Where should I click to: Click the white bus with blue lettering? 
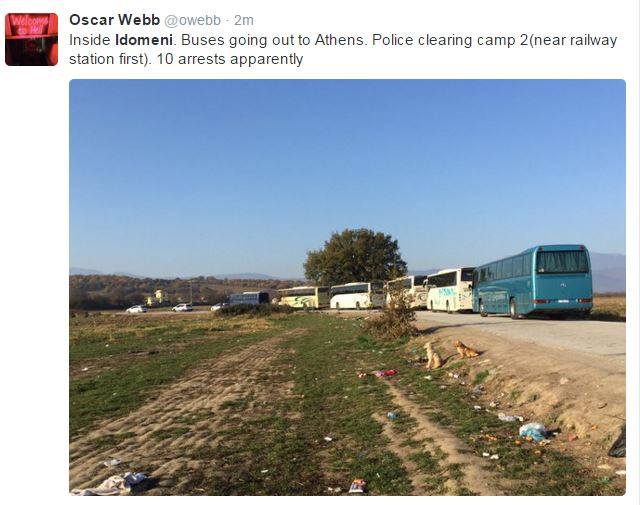click(x=450, y=289)
